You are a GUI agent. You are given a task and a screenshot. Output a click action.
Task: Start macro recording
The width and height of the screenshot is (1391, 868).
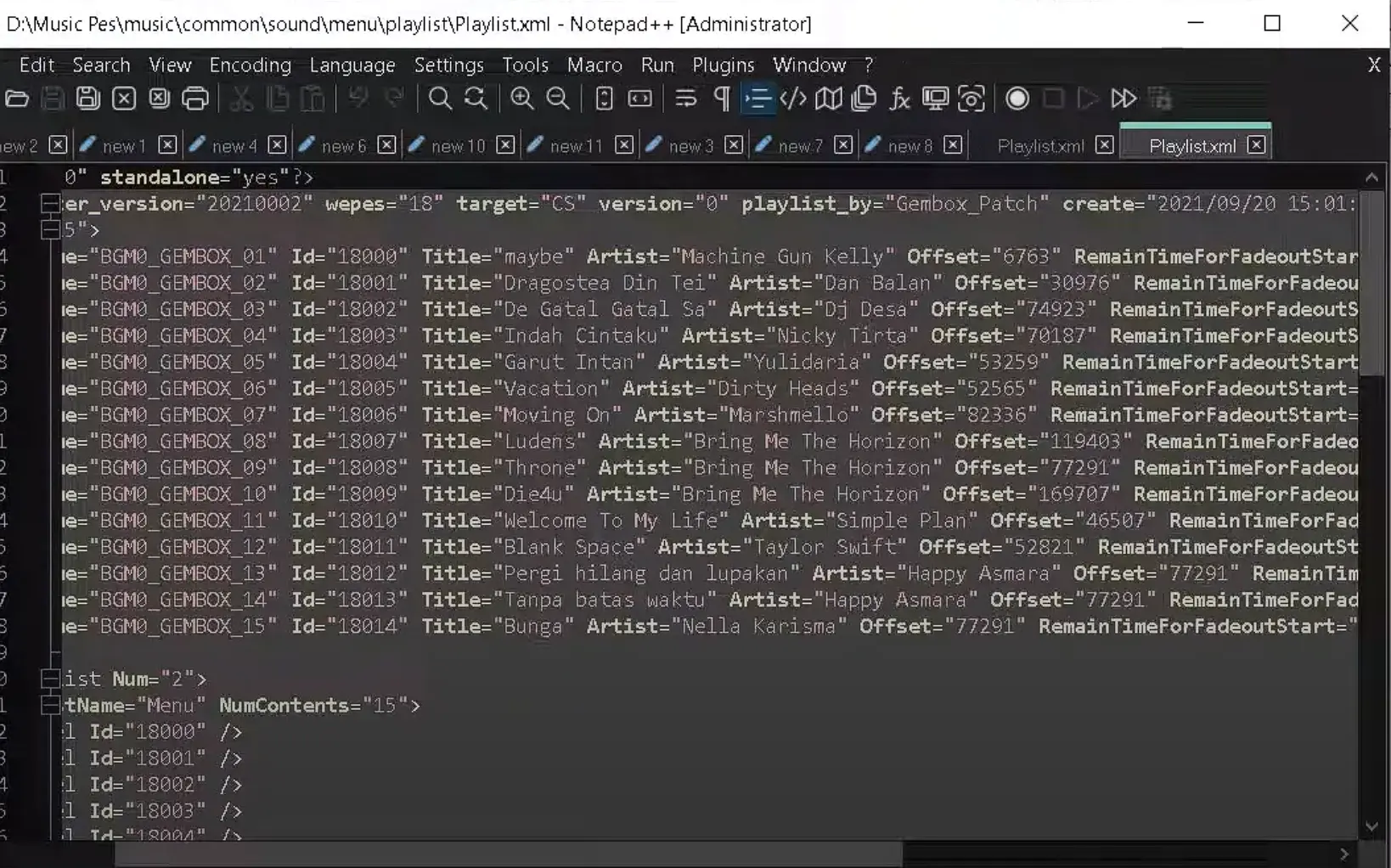click(1016, 99)
